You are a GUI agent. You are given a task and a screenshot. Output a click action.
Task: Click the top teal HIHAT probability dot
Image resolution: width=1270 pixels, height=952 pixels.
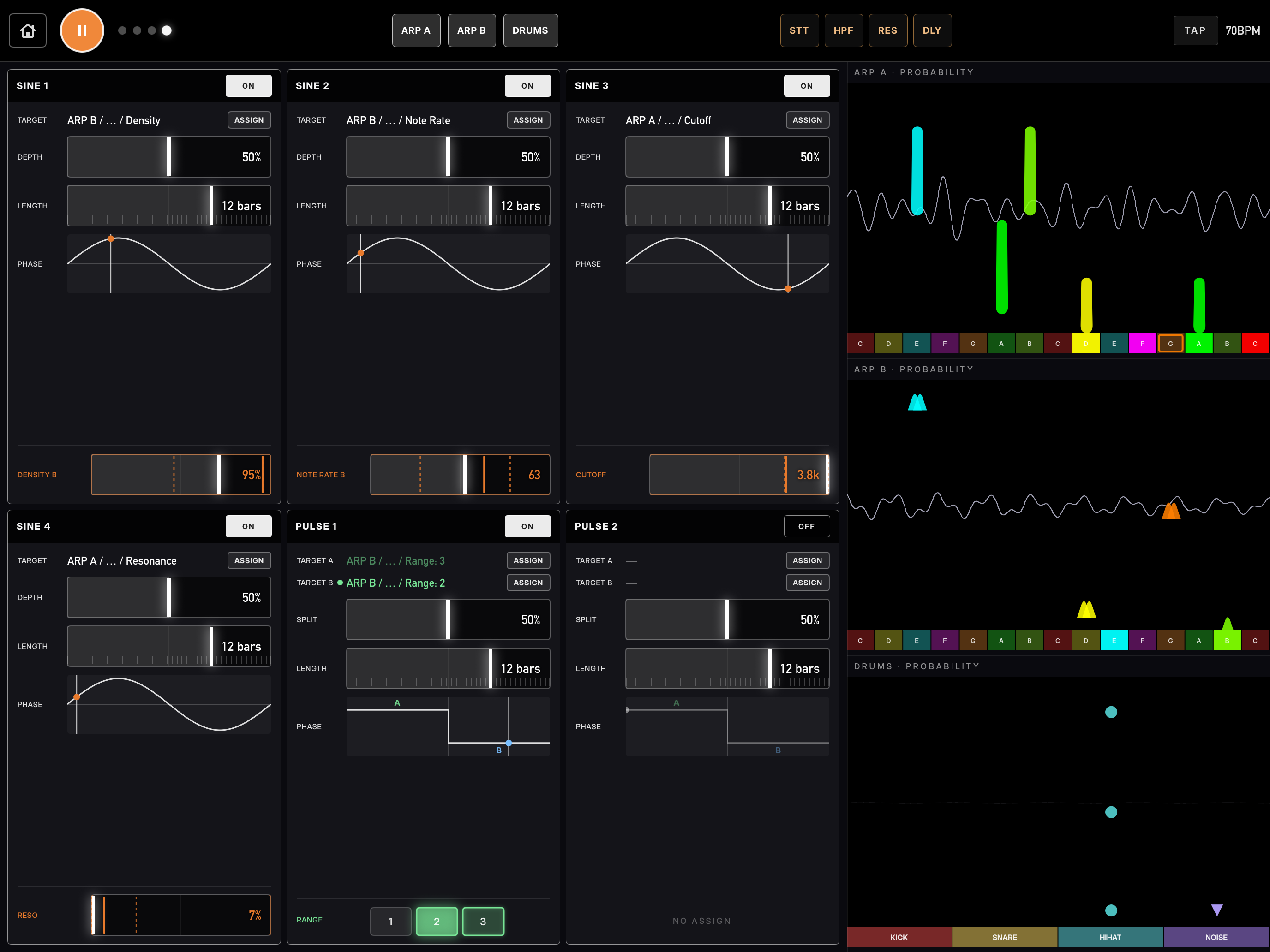(1111, 712)
